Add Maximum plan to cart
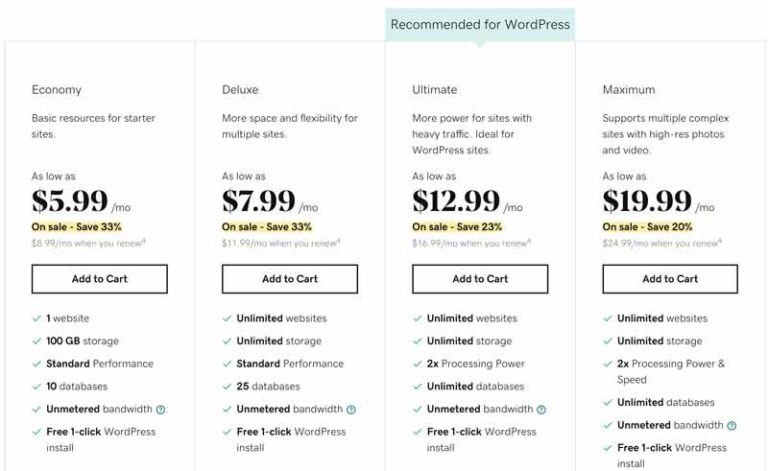The image size is (768, 471). 670,279
